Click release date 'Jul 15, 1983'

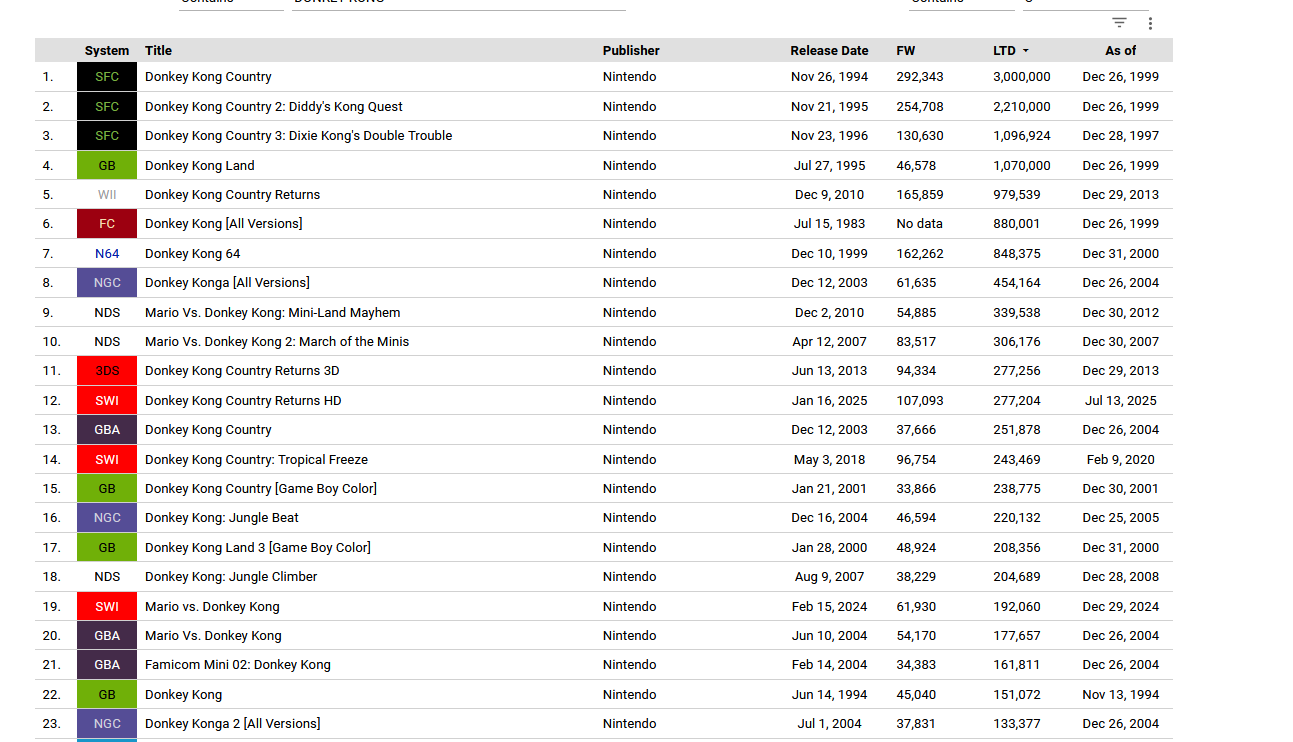(x=830, y=224)
